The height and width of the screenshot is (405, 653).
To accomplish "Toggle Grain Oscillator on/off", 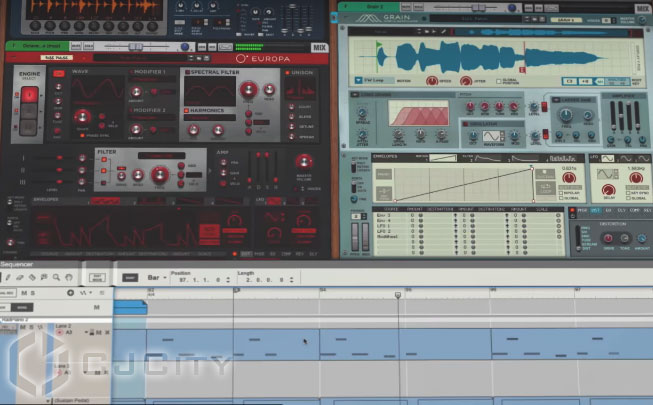I will (x=466, y=124).
